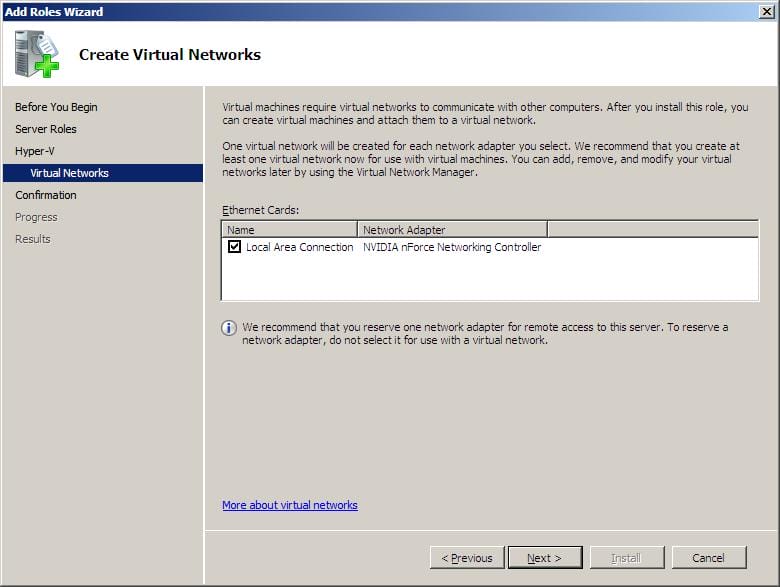The height and width of the screenshot is (587, 780).
Task: Toggle the Local Area Connection checkbox
Action: pyautogui.click(x=234, y=247)
